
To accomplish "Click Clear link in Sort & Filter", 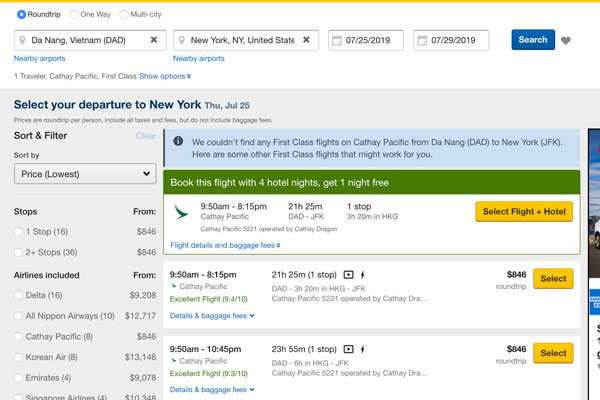I will 146,136.
